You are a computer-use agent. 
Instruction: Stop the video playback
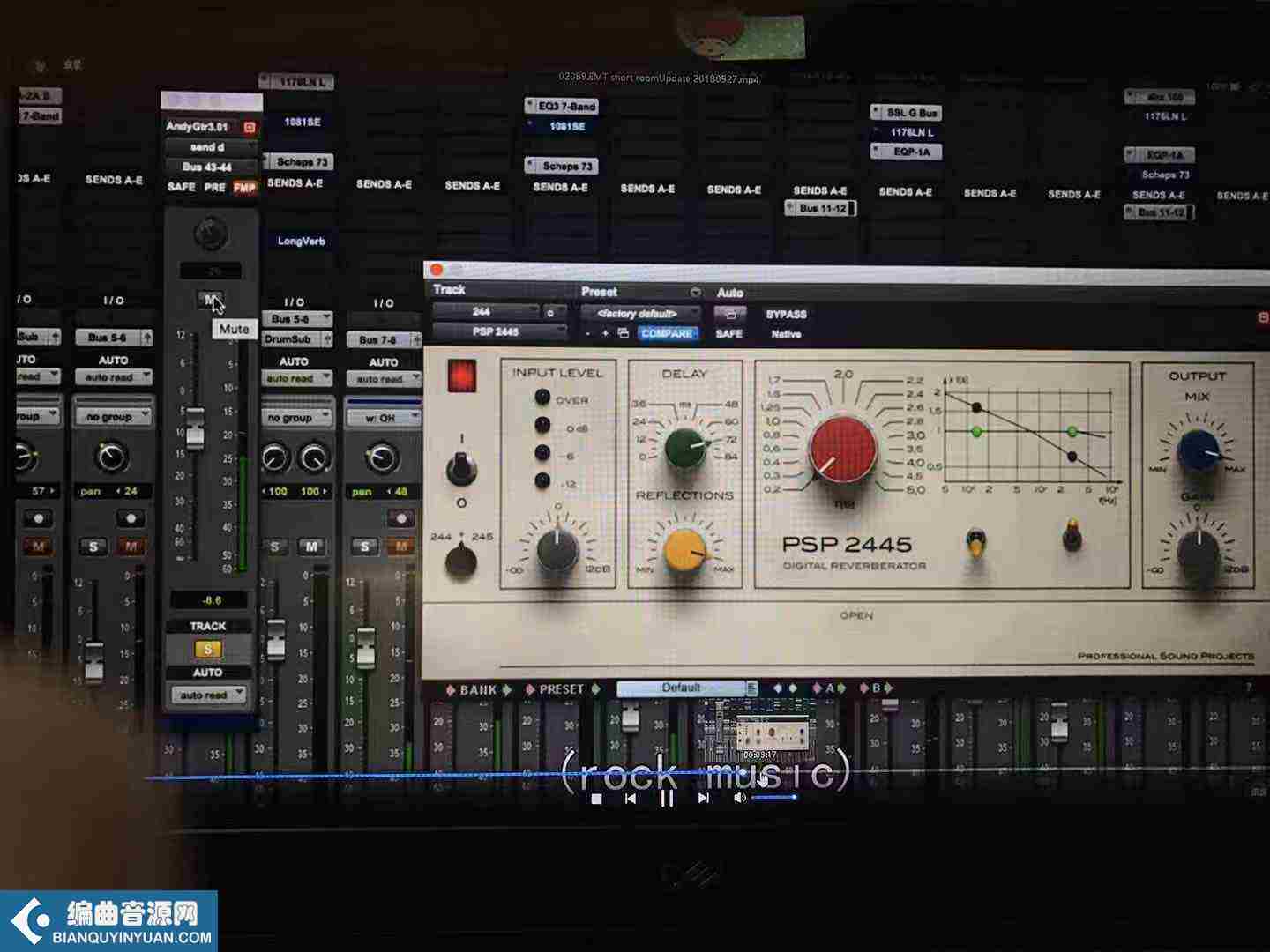pyautogui.click(x=596, y=799)
